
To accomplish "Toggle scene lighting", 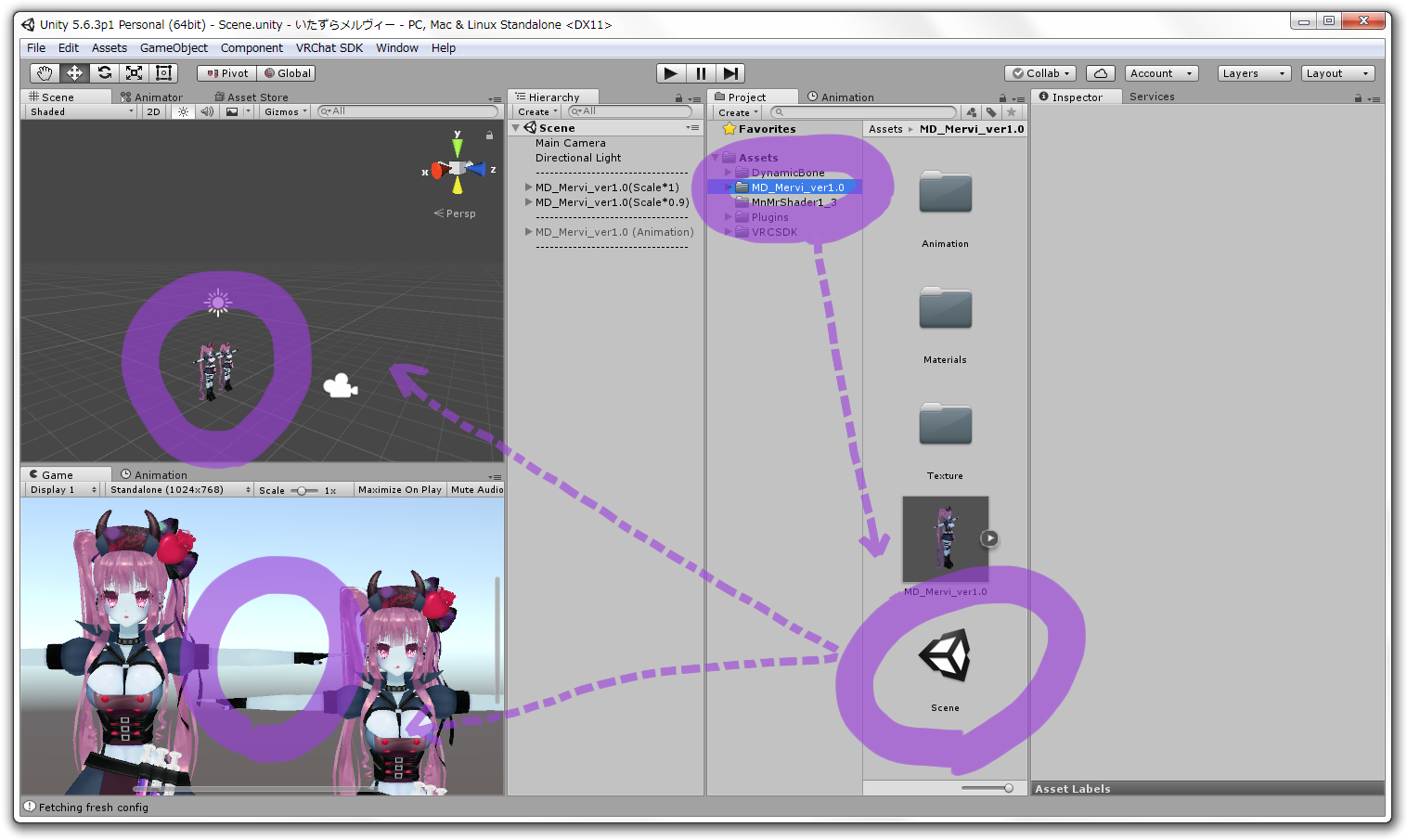I will pos(183,111).
